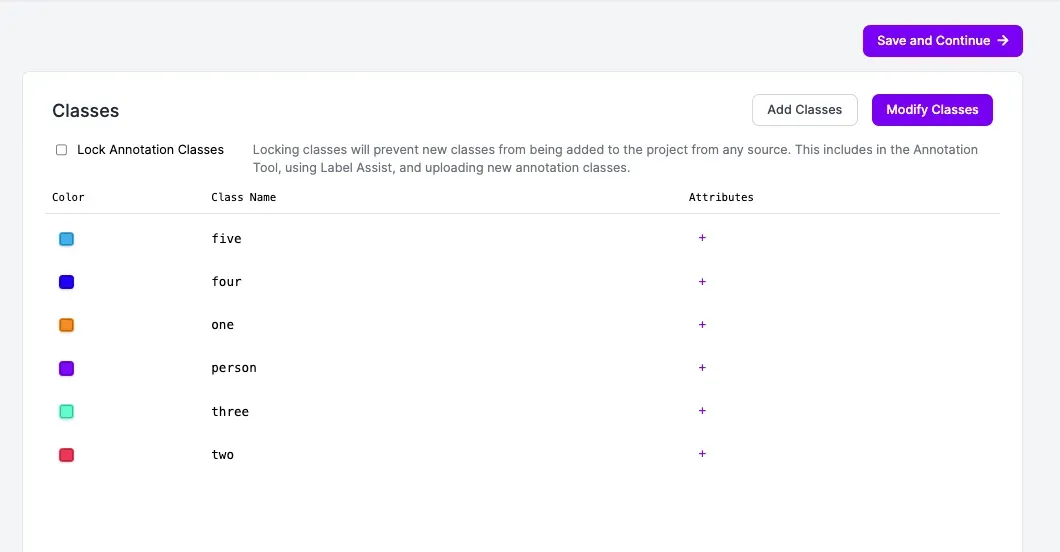Add attribute to the four class
Image resolution: width=1060 pixels, height=552 pixels.
click(x=702, y=282)
